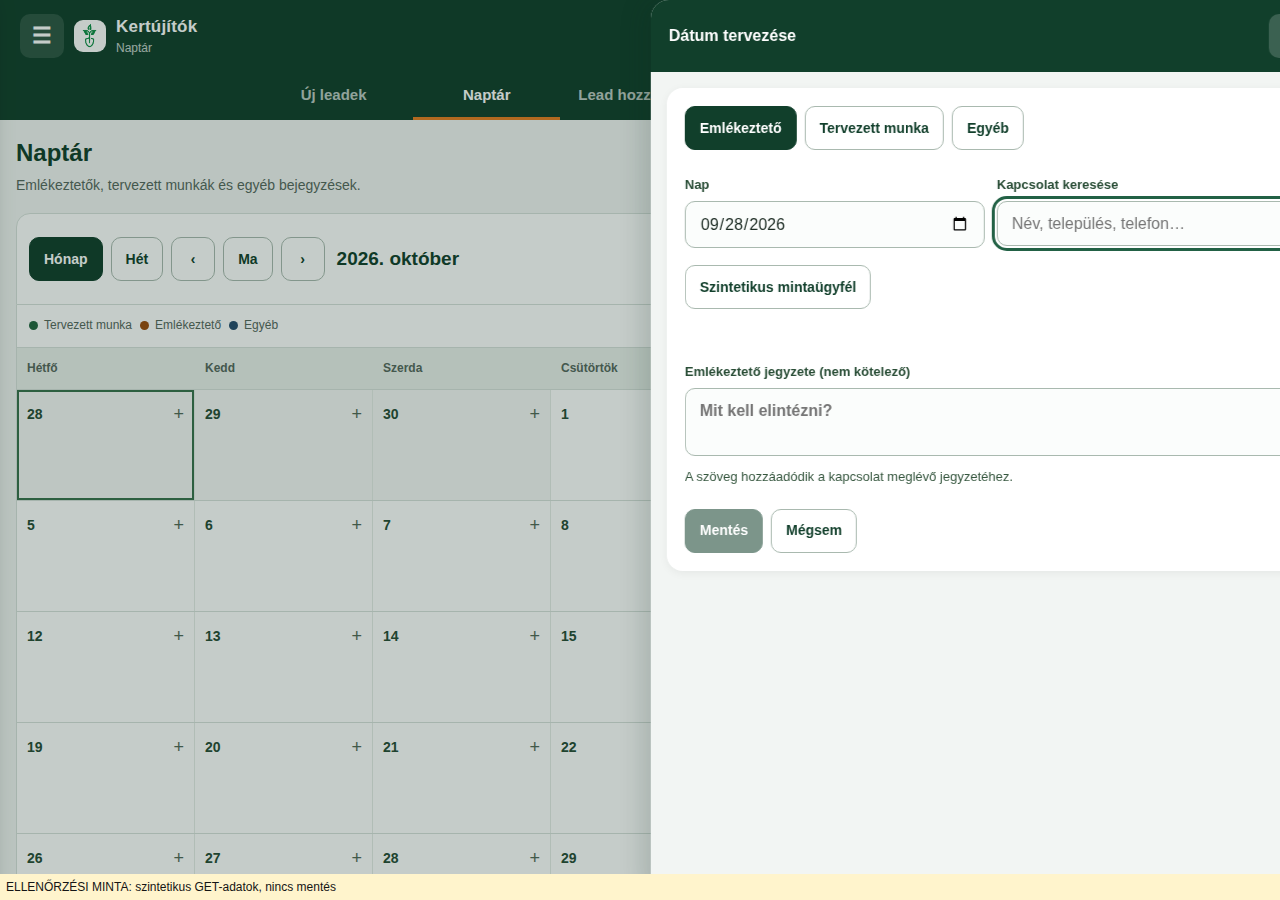The height and width of the screenshot is (900, 1280).
Task: Add entry on Monday 5
Action: point(179,524)
